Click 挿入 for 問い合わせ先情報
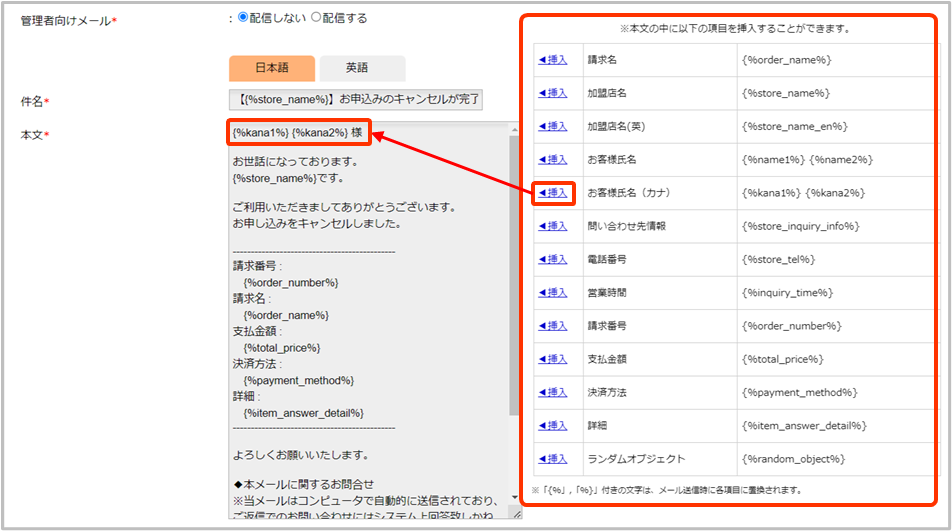Image resolution: width=952 pixels, height=531 pixels. coord(553,226)
